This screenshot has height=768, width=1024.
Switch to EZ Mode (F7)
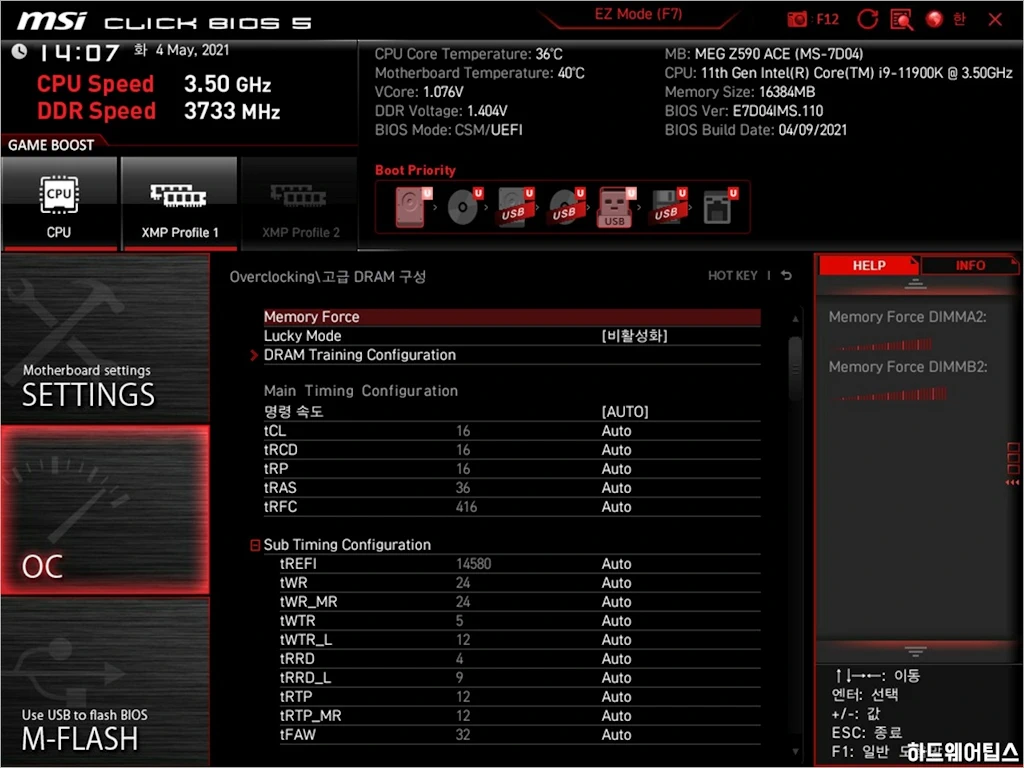pyautogui.click(x=638, y=14)
